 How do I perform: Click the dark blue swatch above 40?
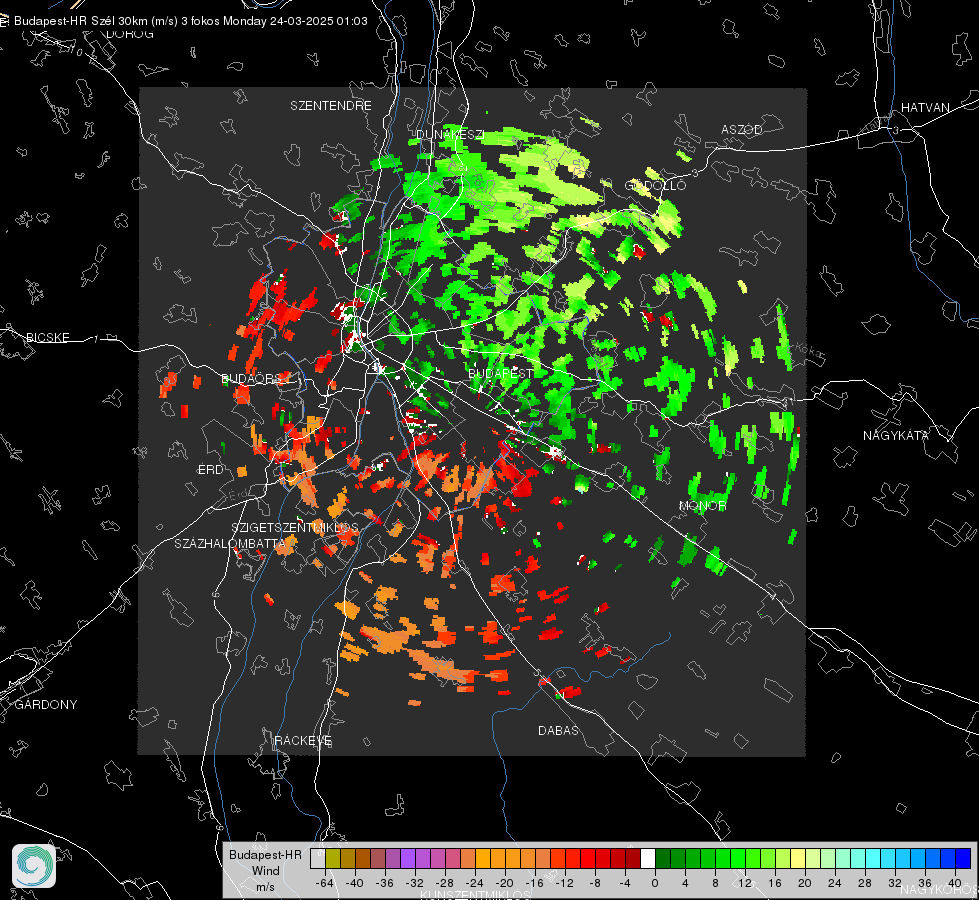(963, 858)
